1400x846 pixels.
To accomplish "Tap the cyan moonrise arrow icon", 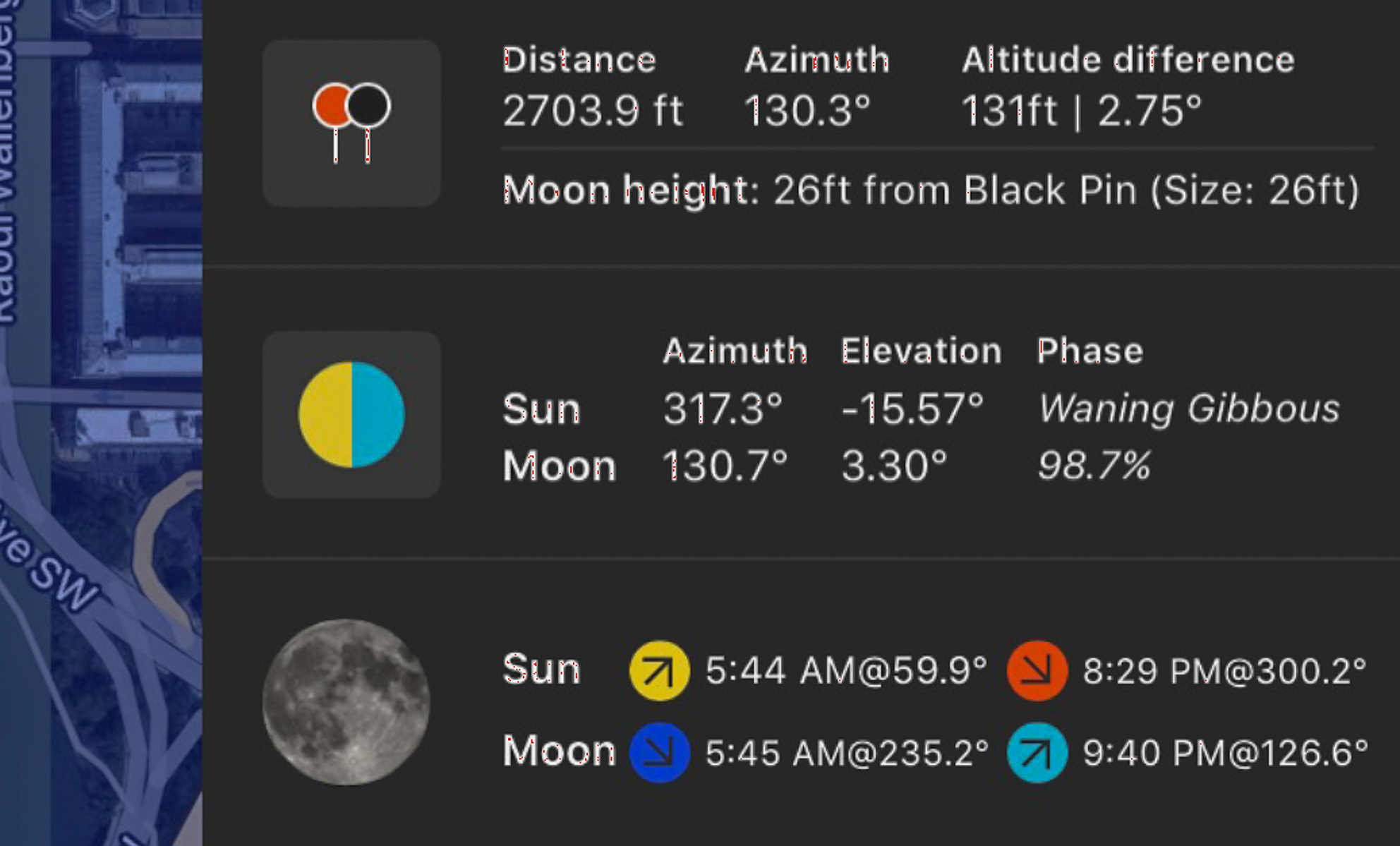I will coord(1037,753).
